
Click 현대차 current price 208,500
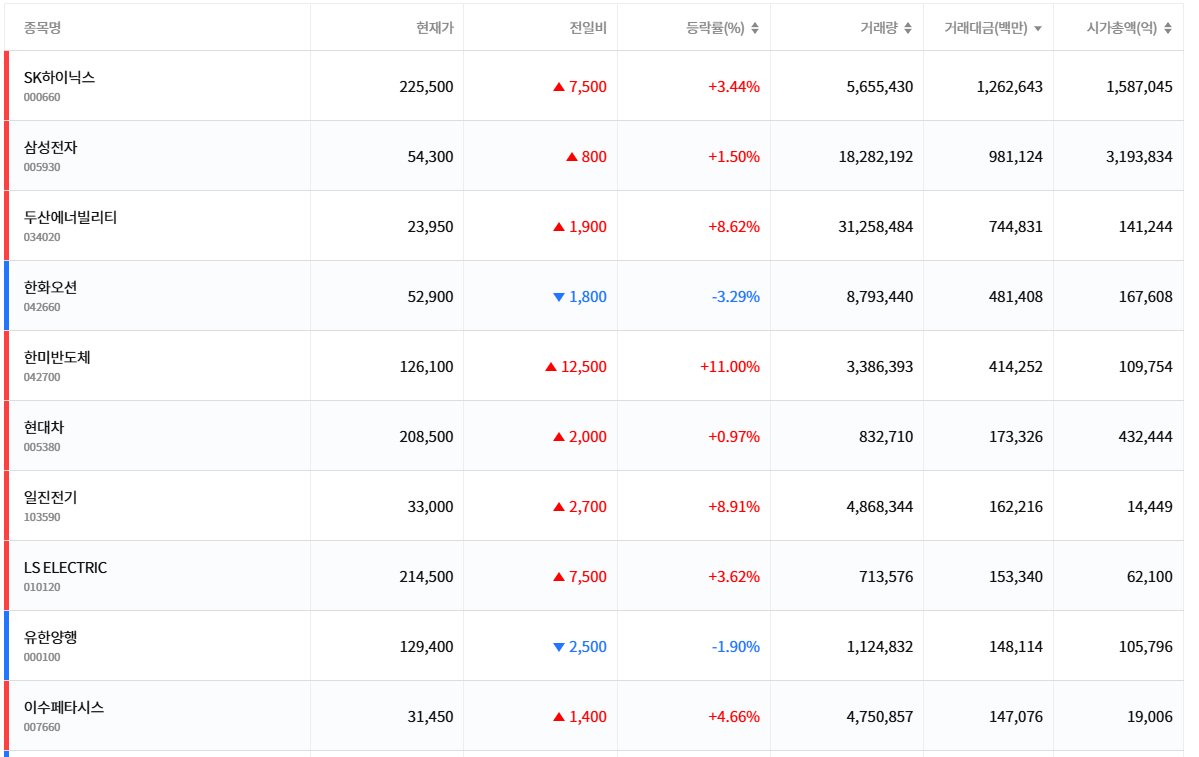(x=426, y=437)
